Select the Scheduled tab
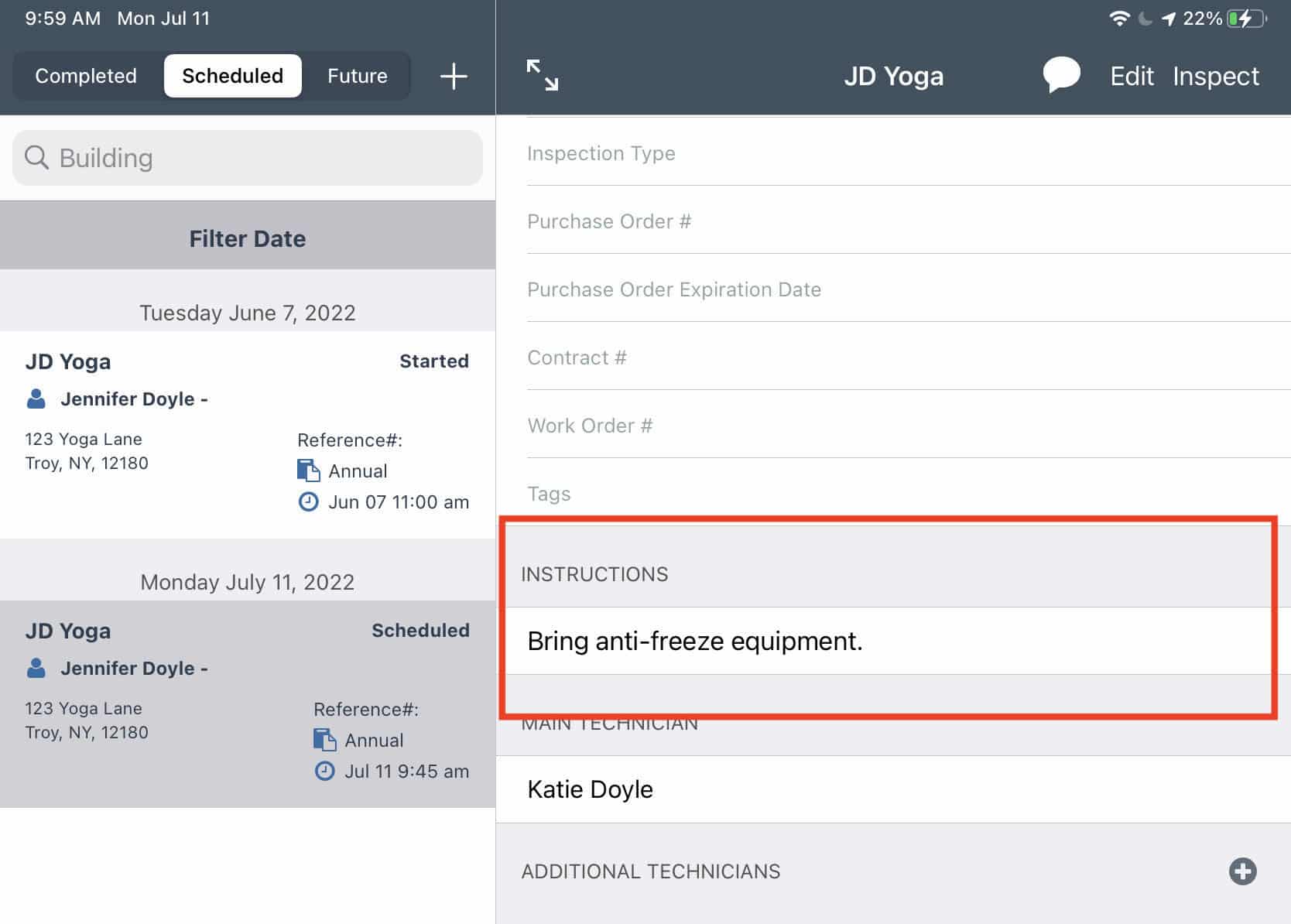The width and height of the screenshot is (1291, 924). [x=232, y=76]
